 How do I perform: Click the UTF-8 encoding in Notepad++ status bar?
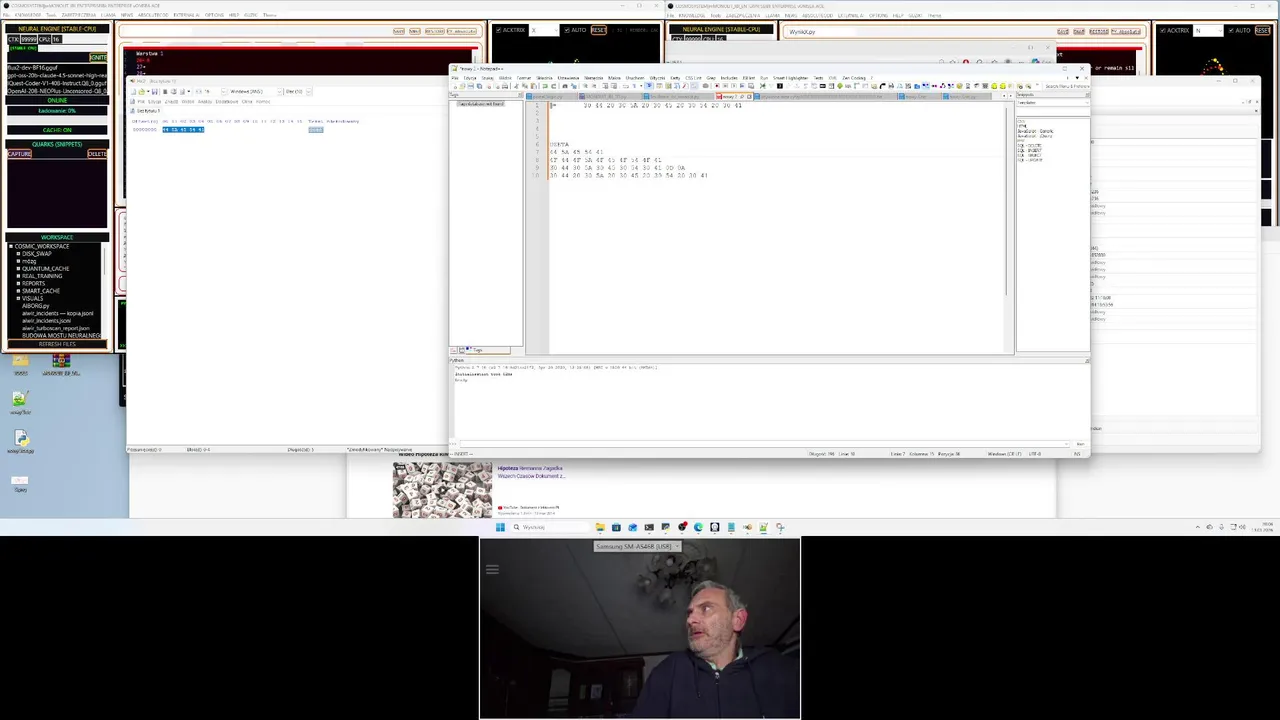1034,454
